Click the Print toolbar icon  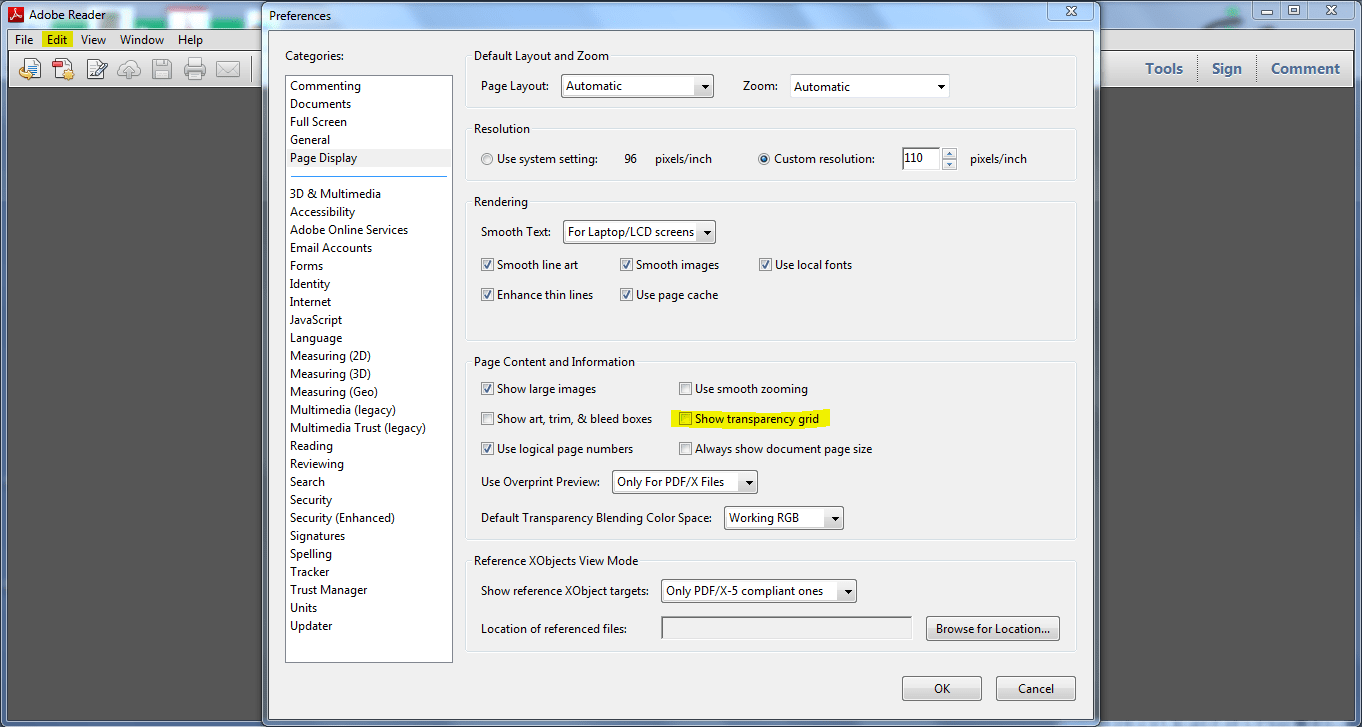tap(195, 69)
